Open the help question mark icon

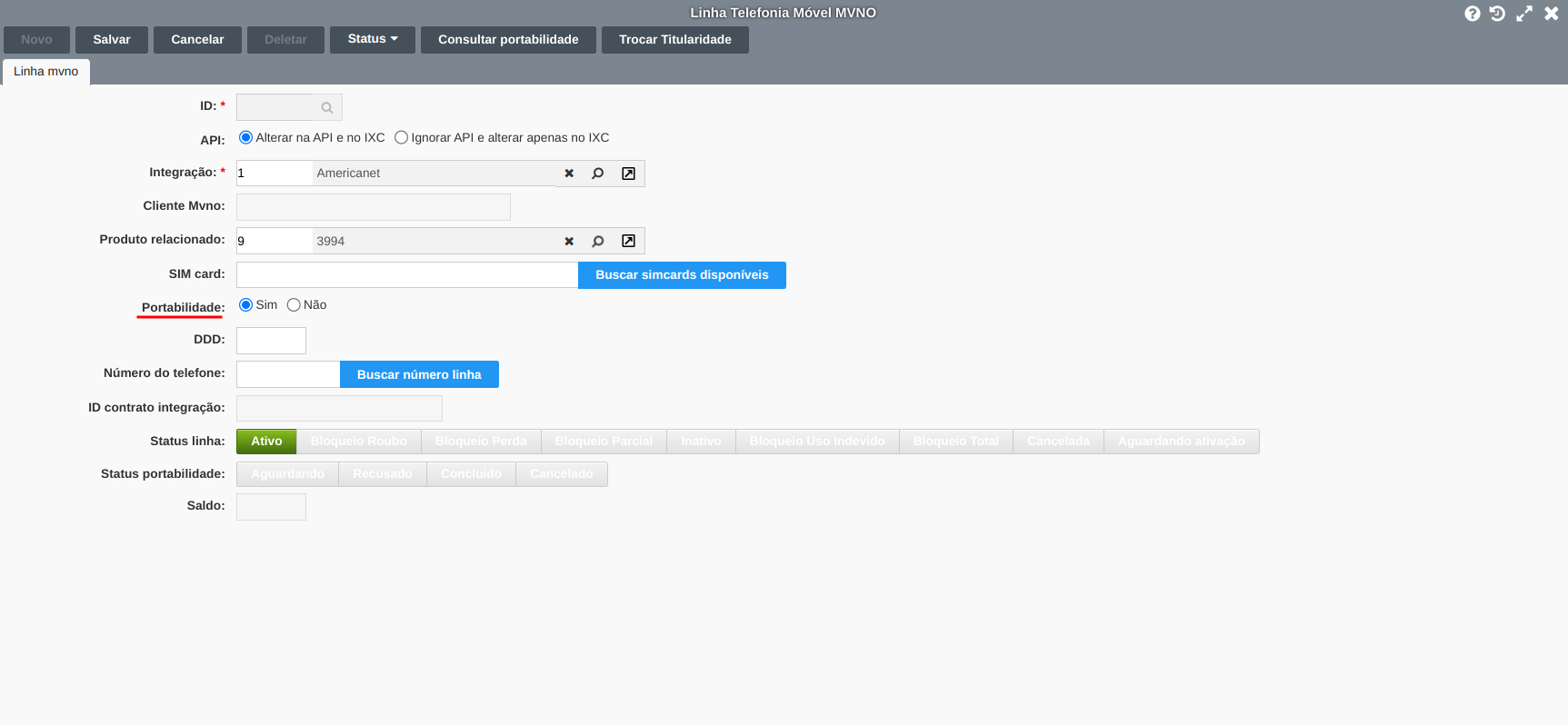pos(1472,14)
